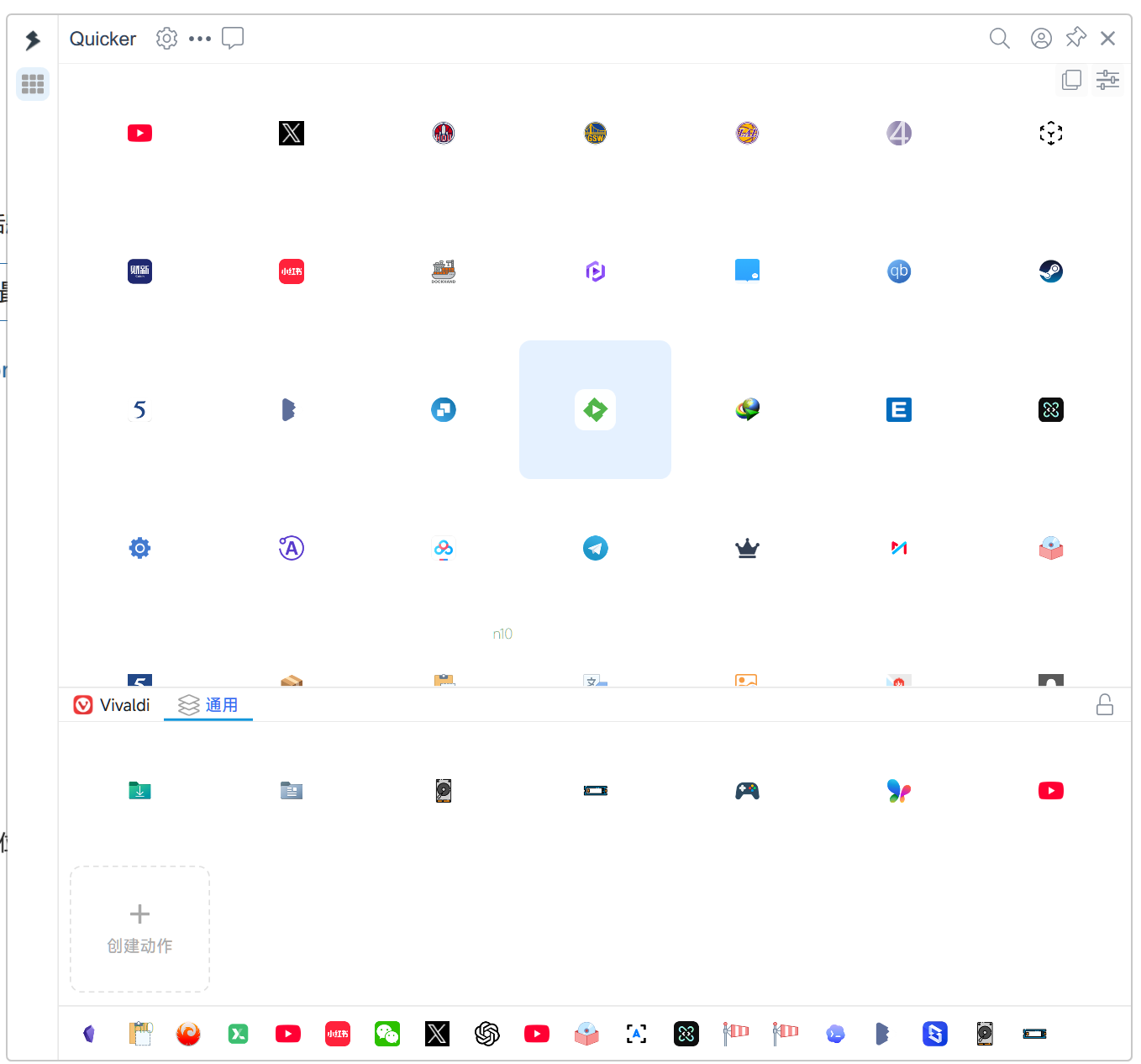Click the blue gear icon in grid
This screenshot has height=1064, width=1141.
[139, 549]
